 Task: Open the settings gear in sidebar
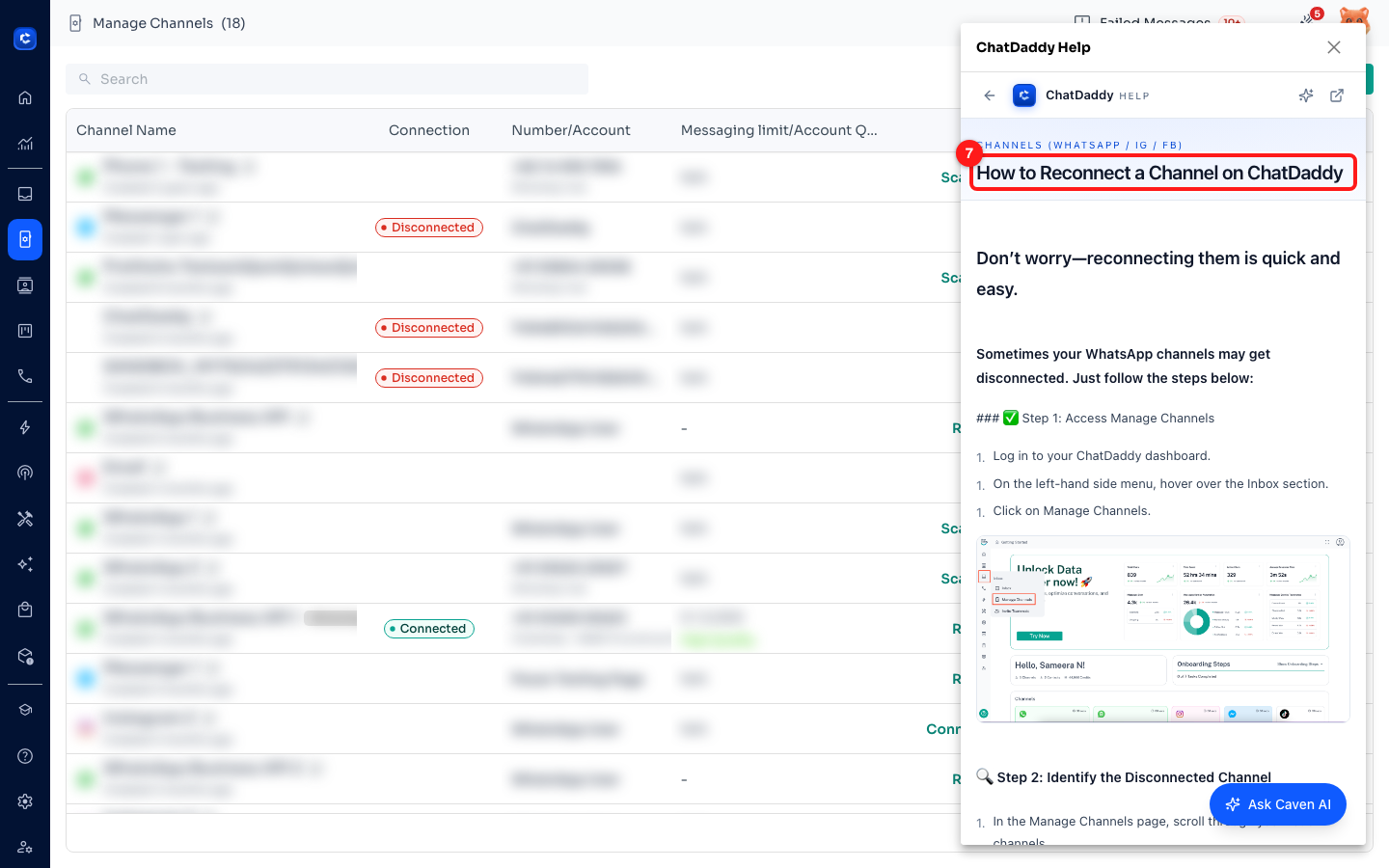tap(25, 801)
